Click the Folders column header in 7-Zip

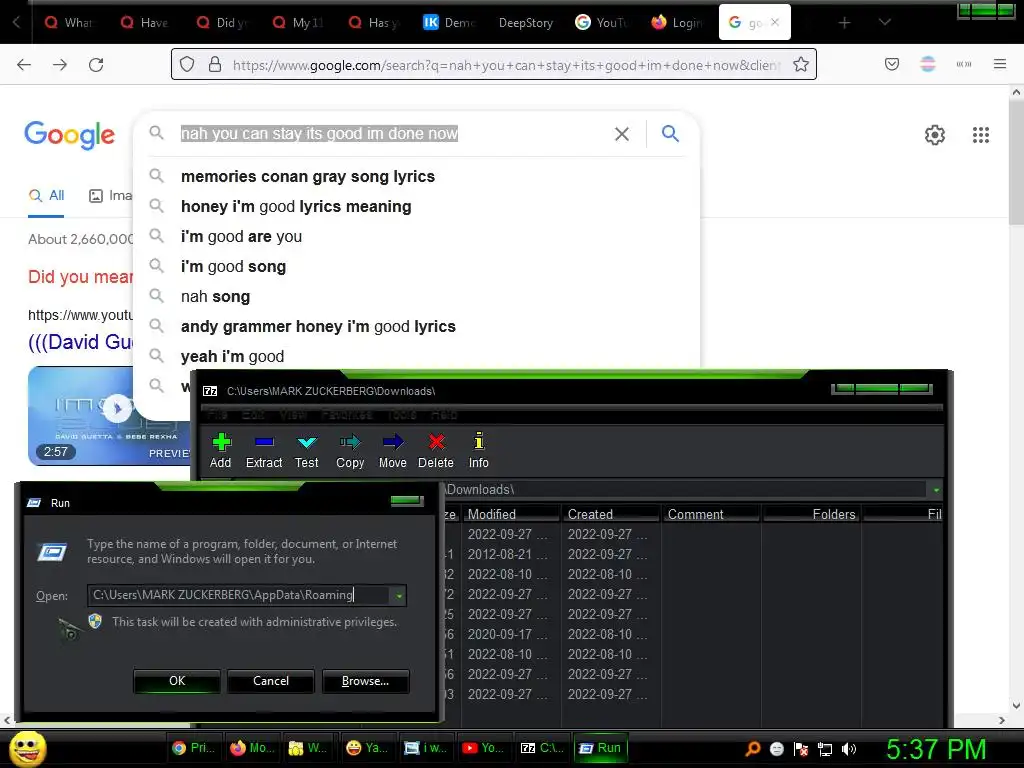pos(812,515)
